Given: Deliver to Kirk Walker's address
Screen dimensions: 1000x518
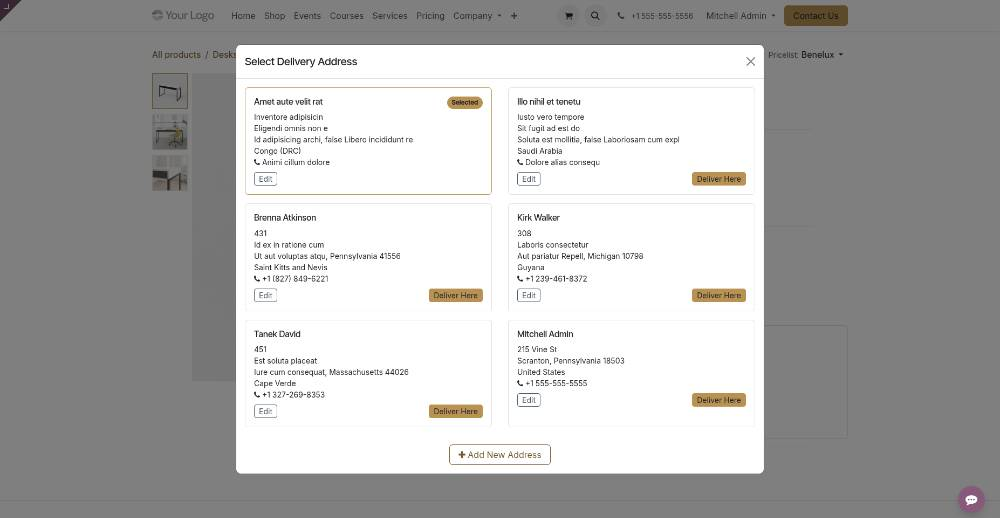Looking at the screenshot, I should [719, 295].
